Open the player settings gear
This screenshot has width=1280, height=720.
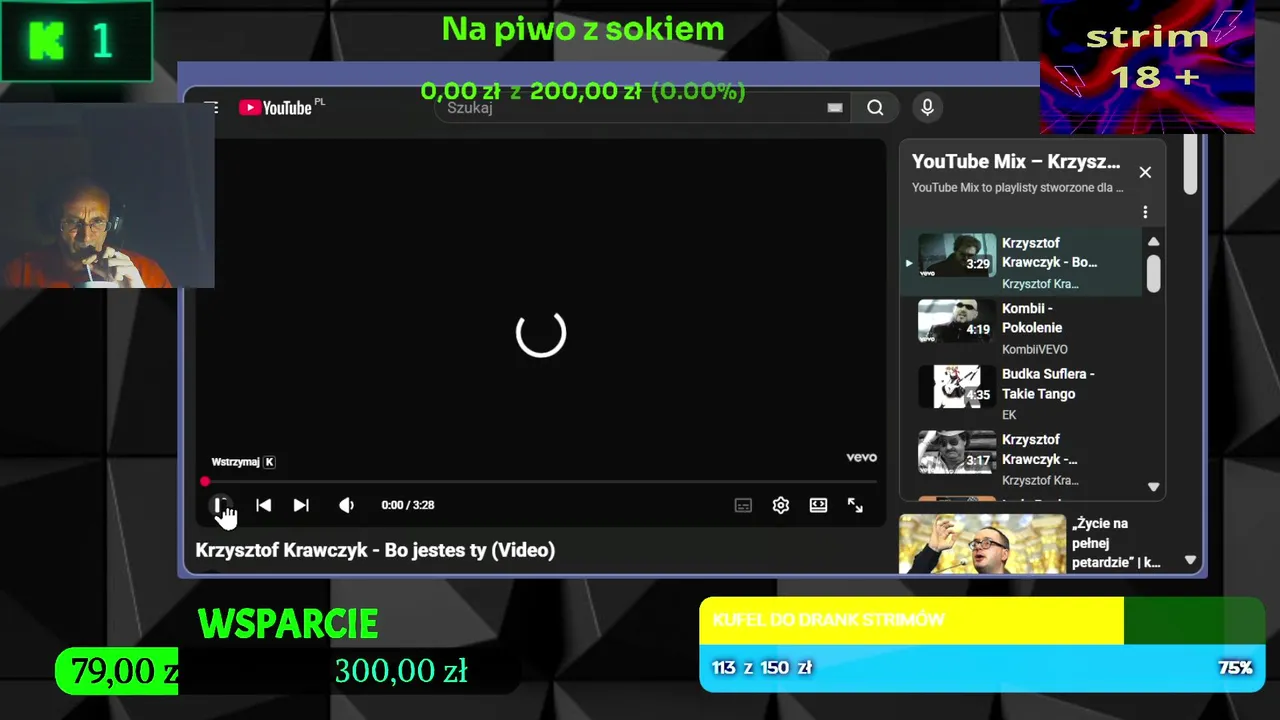coord(781,506)
